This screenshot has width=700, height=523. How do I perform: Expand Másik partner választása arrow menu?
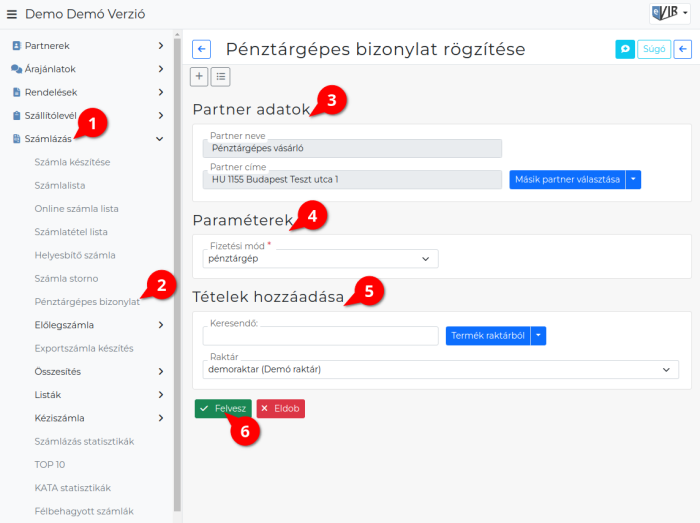(x=633, y=180)
